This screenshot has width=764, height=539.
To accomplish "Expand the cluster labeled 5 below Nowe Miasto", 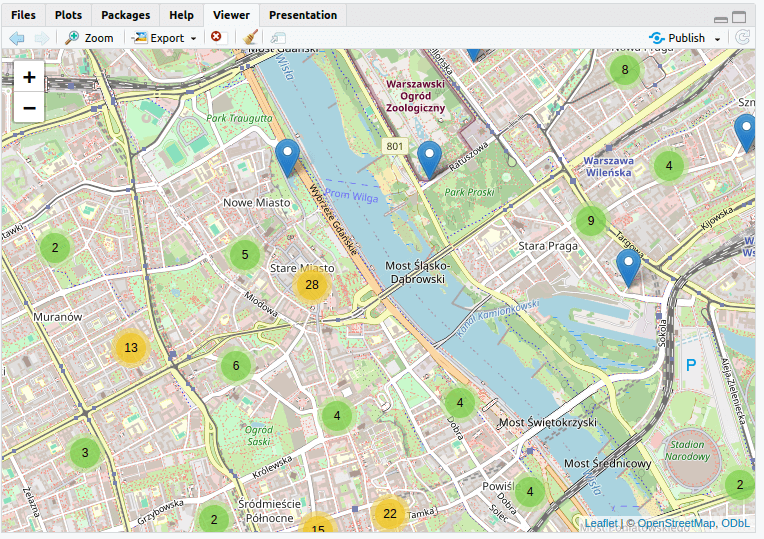I will [245, 254].
